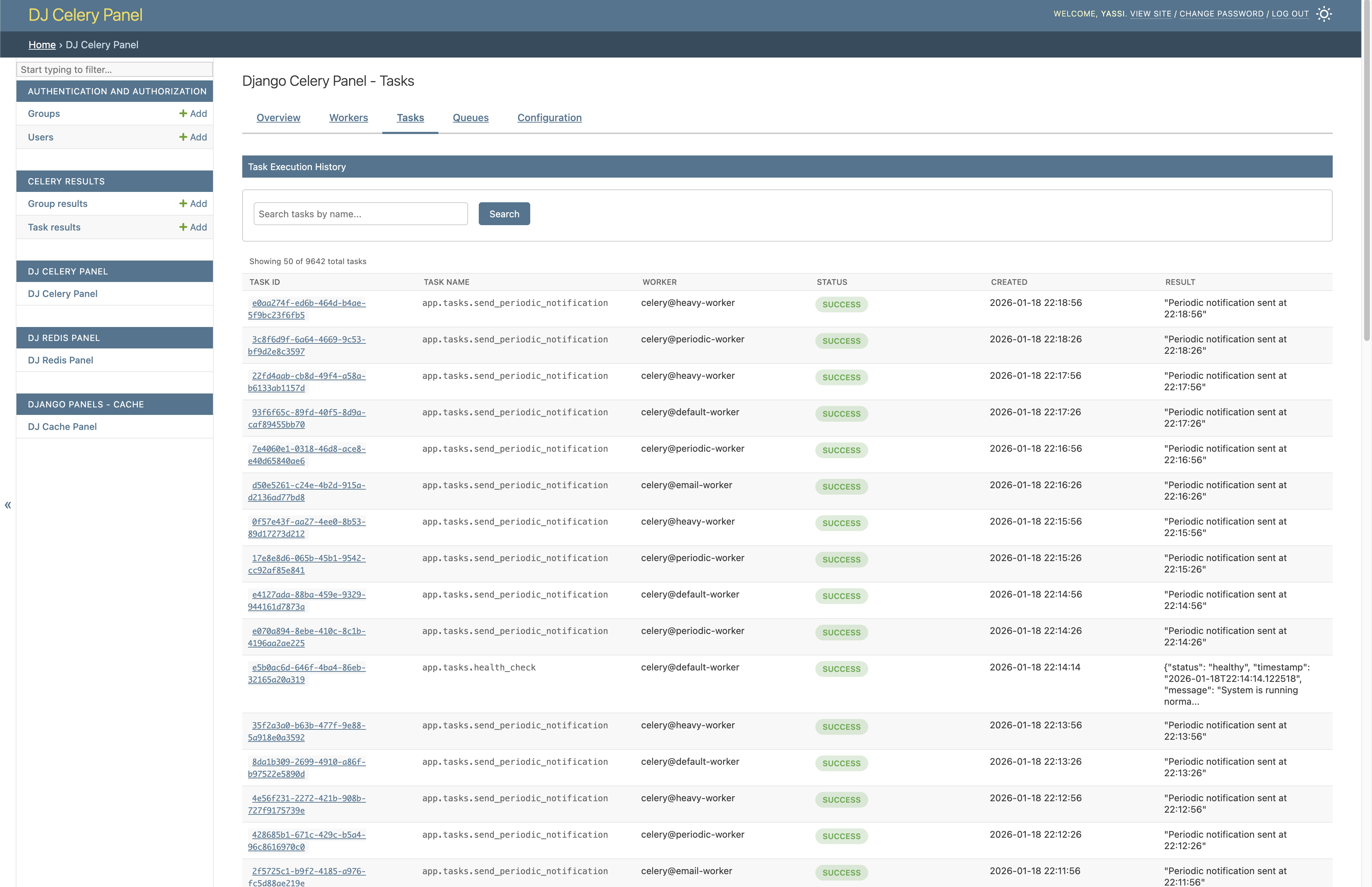Open the Home breadcrumb link
1372x887 pixels.
pyautogui.click(x=41, y=44)
